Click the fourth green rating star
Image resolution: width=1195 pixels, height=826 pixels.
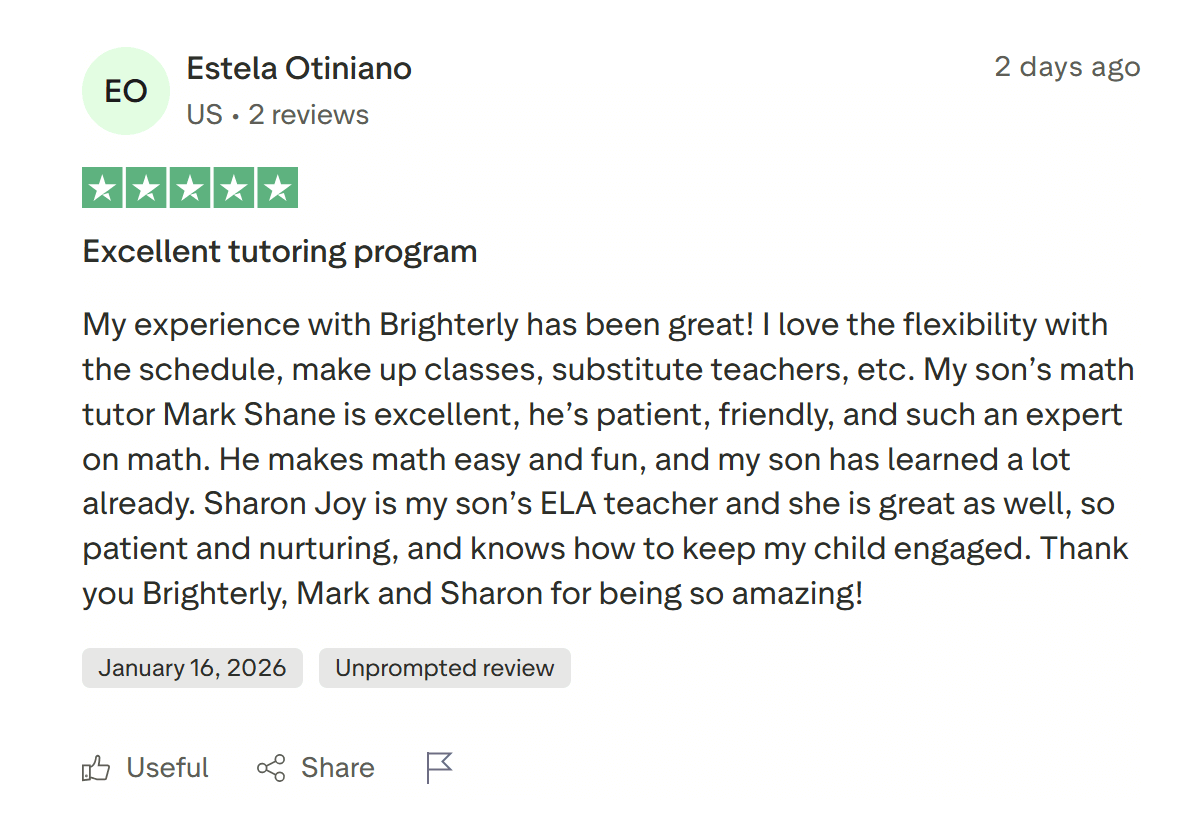234,189
